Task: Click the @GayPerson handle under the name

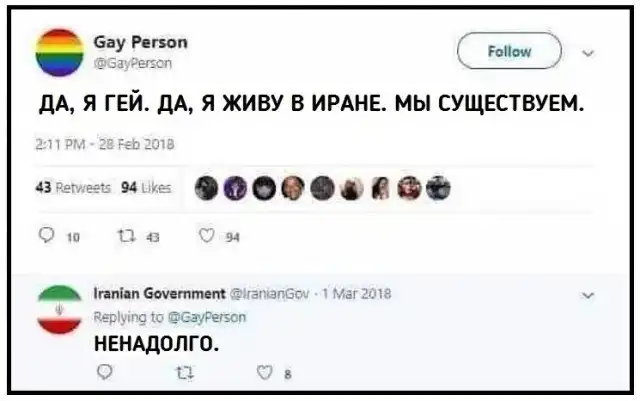Action: coord(133,63)
